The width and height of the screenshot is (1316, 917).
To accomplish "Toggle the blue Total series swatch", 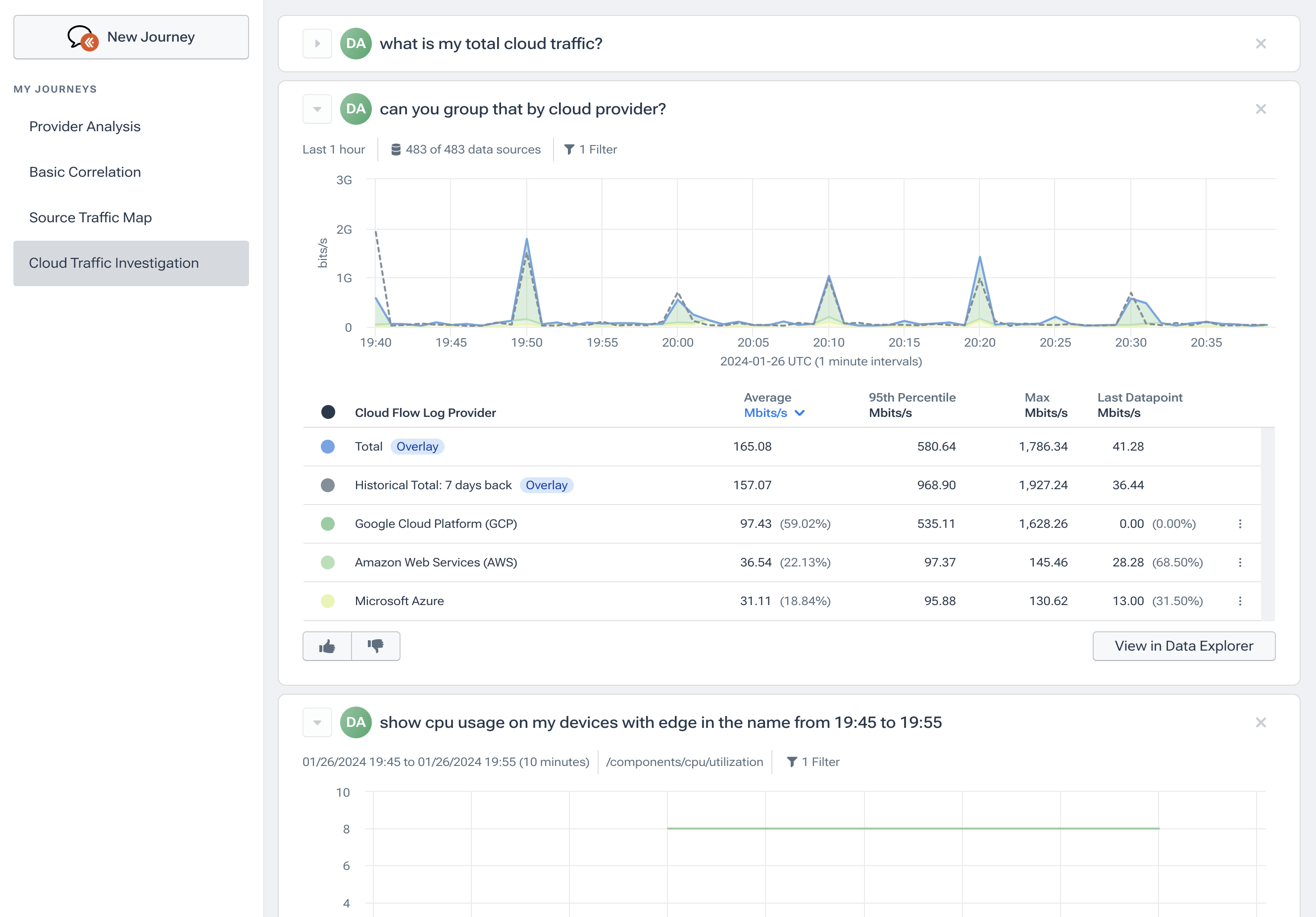I will [x=328, y=447].
